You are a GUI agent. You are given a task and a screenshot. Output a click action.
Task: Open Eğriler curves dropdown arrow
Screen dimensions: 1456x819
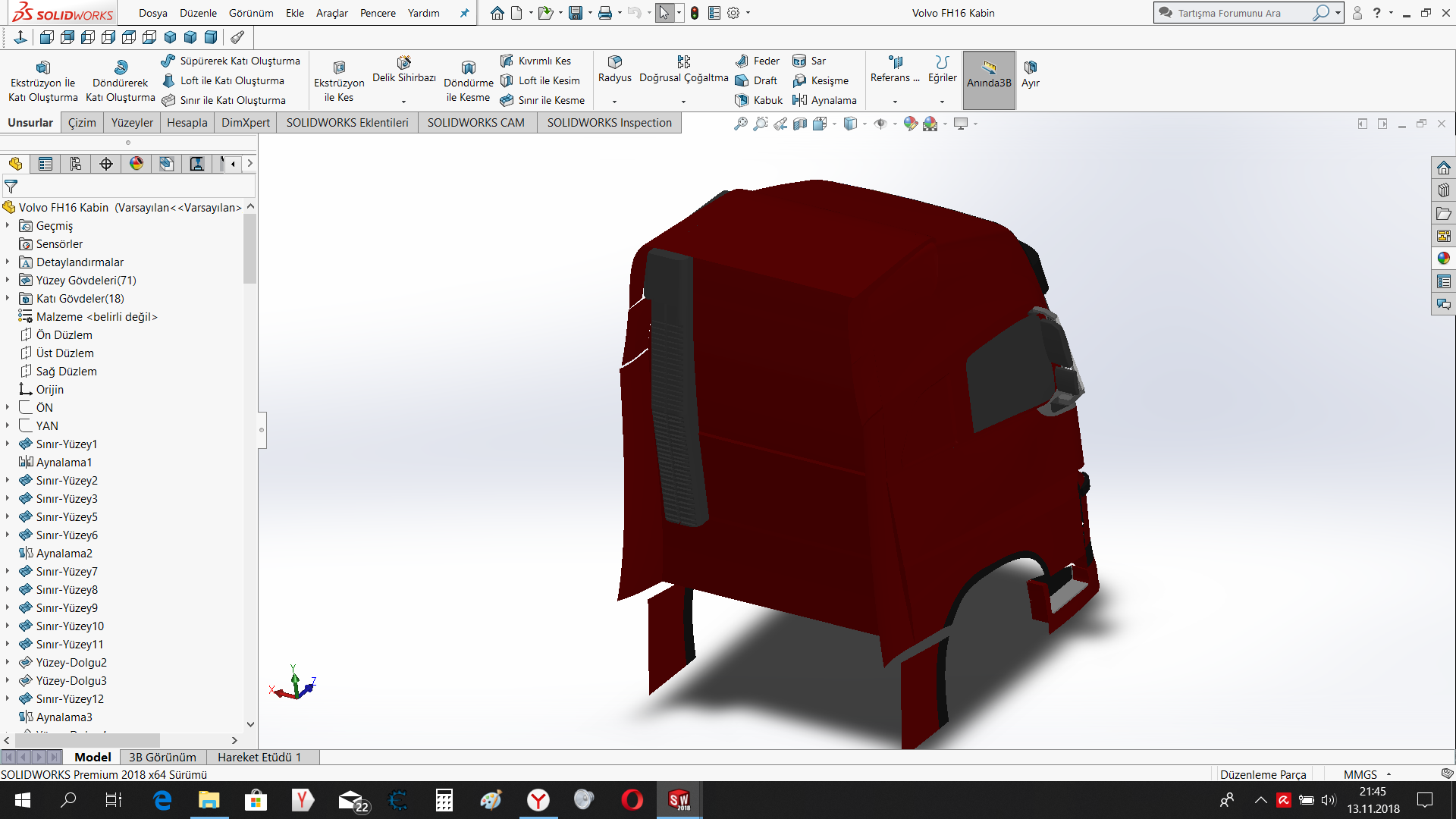[x=942, y=102]
